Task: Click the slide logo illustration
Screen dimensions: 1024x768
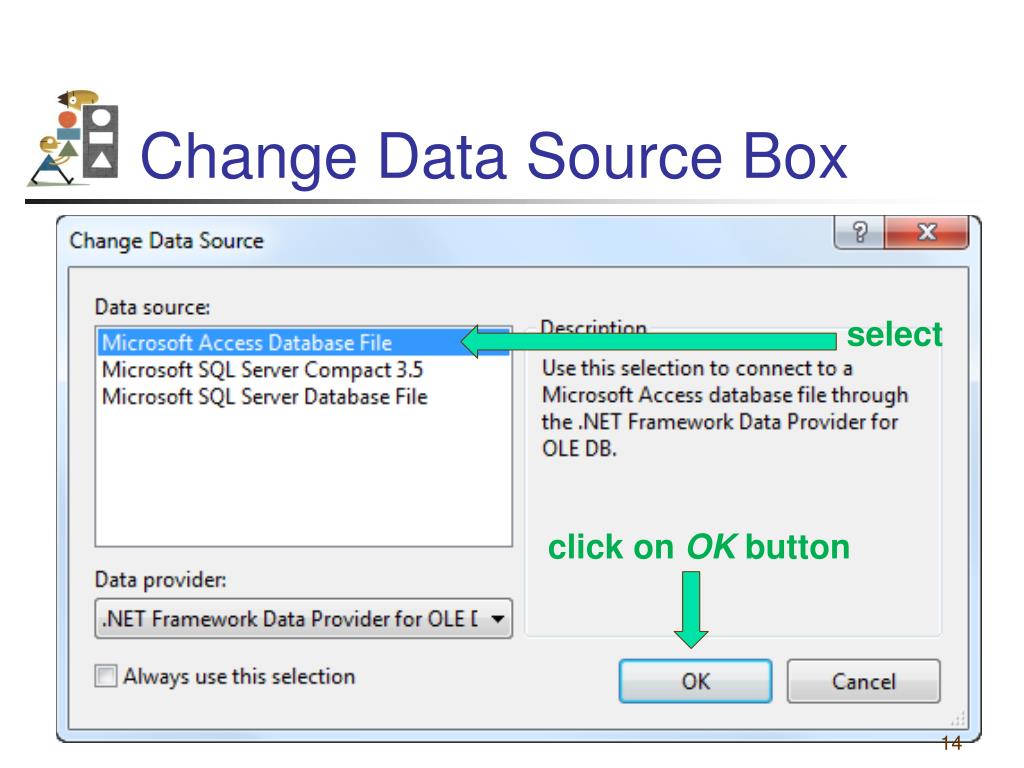Action: [x=74, y=138]
